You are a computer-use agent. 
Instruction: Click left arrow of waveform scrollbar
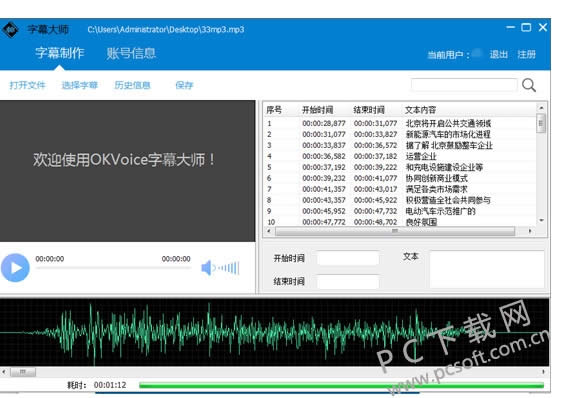(4, 372)
